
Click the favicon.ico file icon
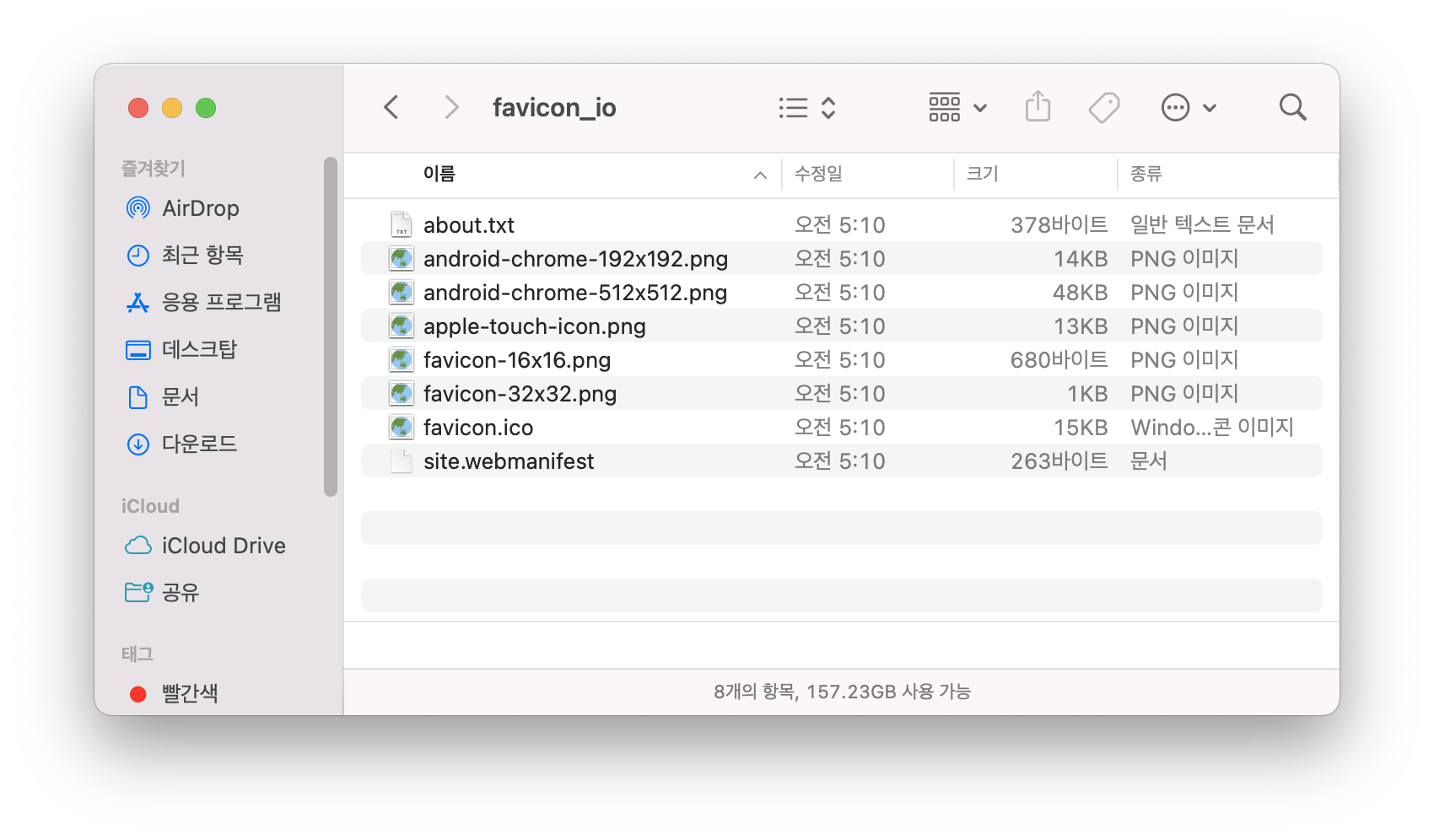click(x=402, y=427)
